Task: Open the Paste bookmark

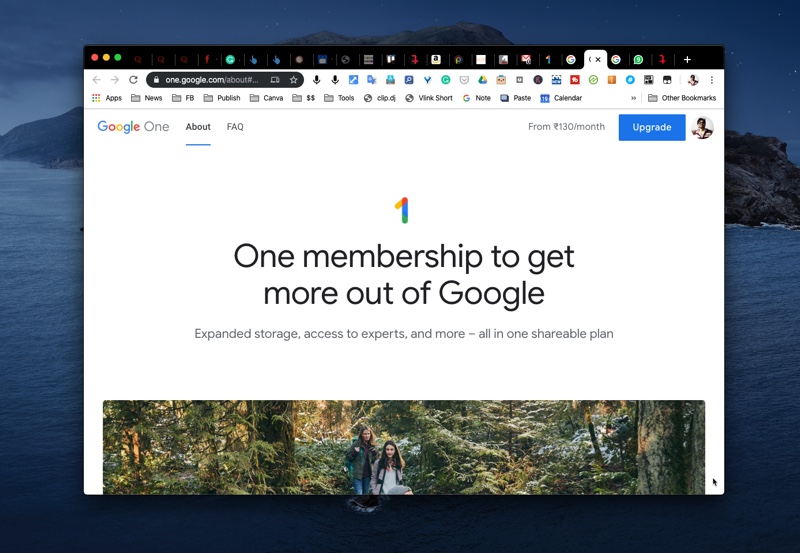Action: [x=516, y=98]
